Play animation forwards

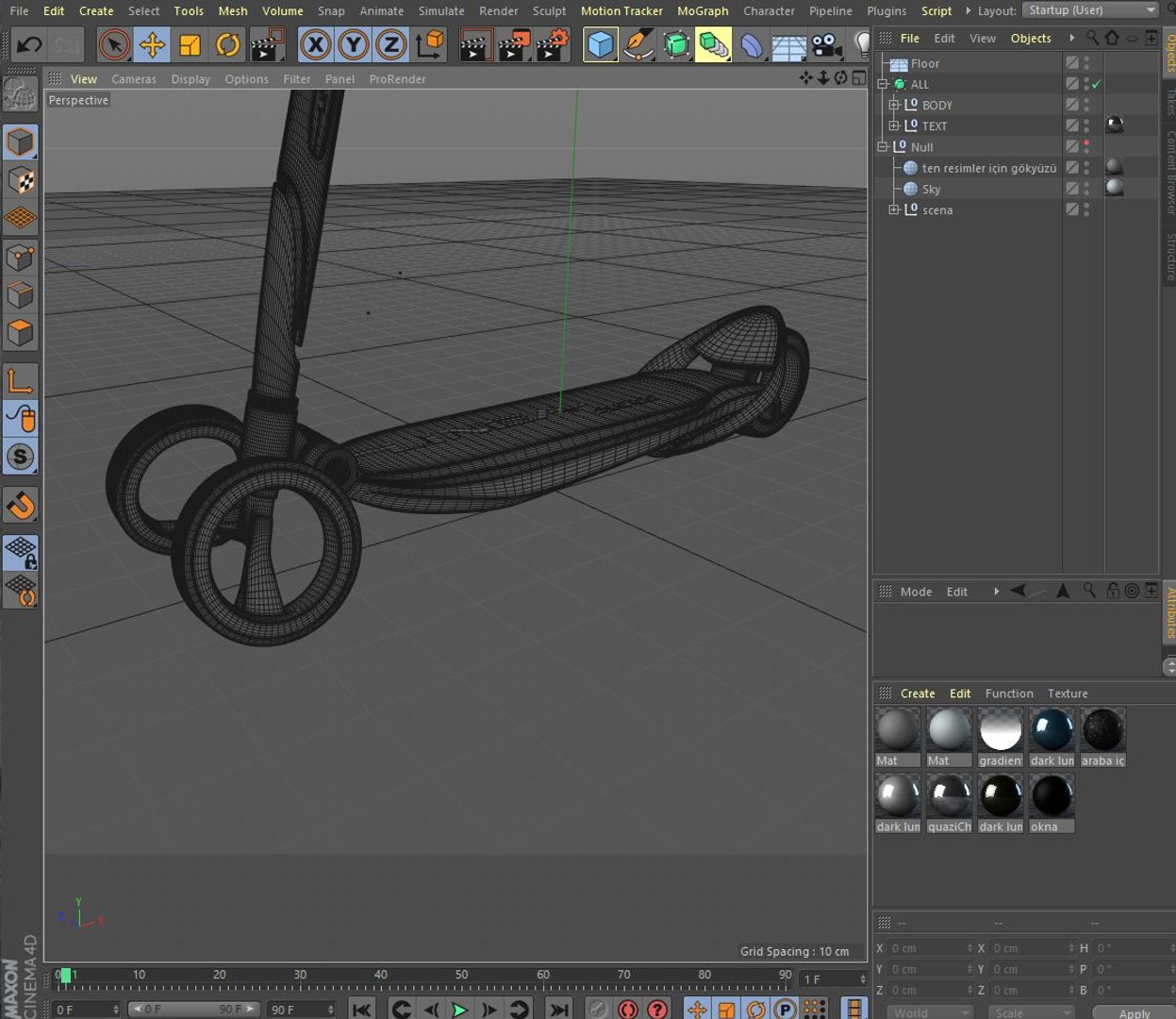459,1010
